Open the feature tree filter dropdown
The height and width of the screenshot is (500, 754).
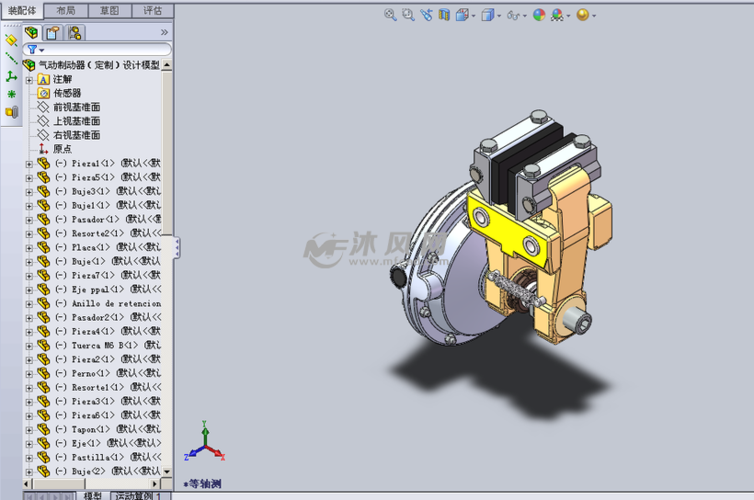click(x=36, y=49)
